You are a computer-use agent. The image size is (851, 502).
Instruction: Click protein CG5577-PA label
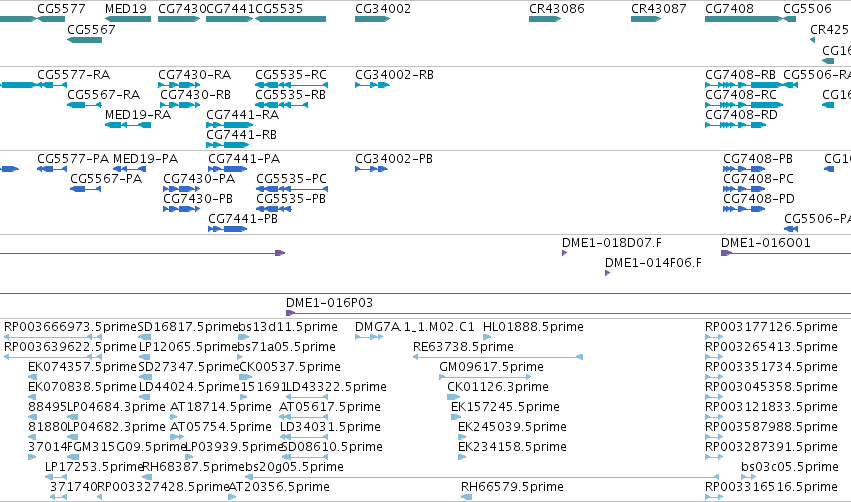tap(73, 158)
